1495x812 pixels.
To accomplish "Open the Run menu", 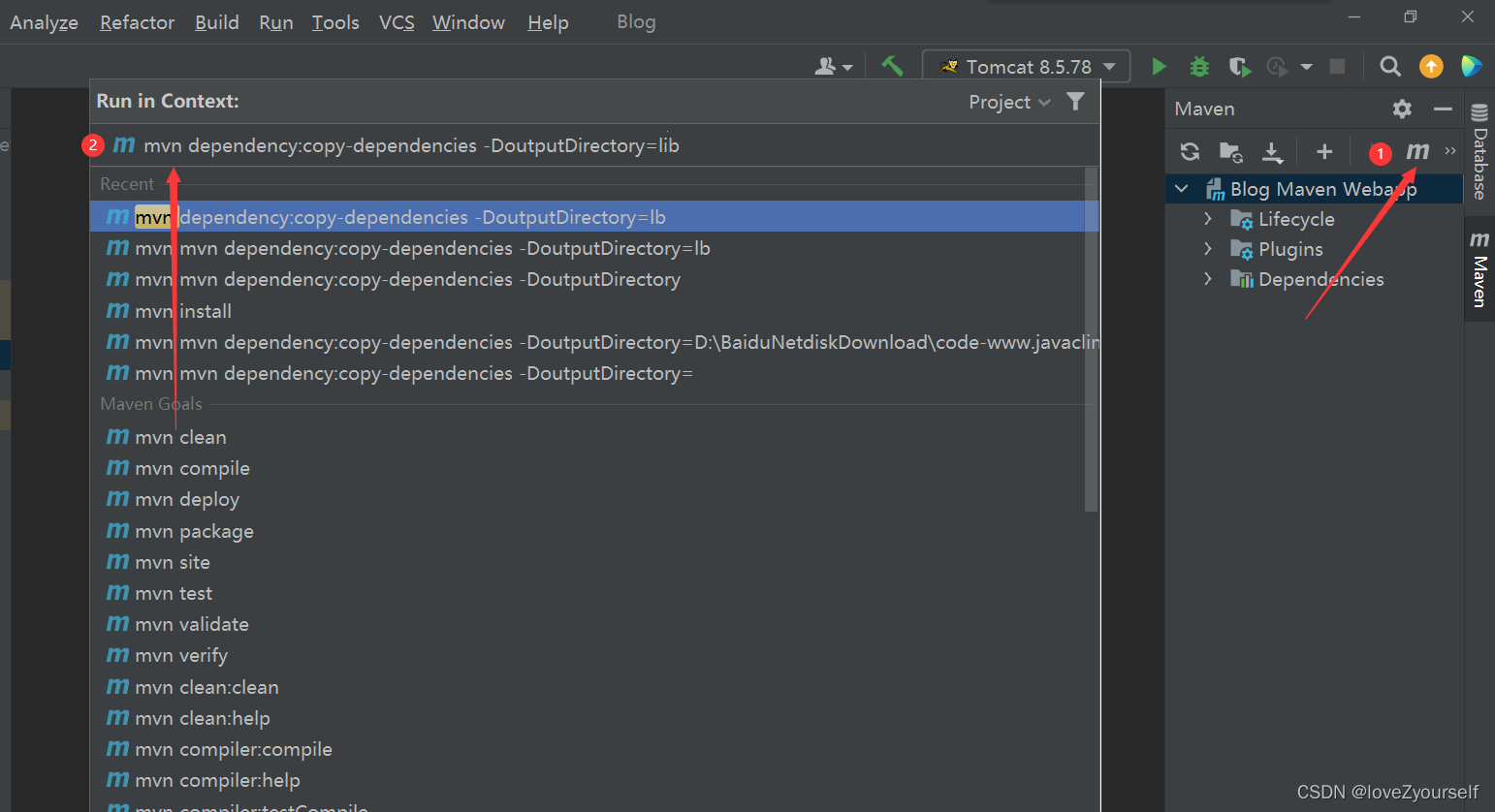I will point(275,22).
